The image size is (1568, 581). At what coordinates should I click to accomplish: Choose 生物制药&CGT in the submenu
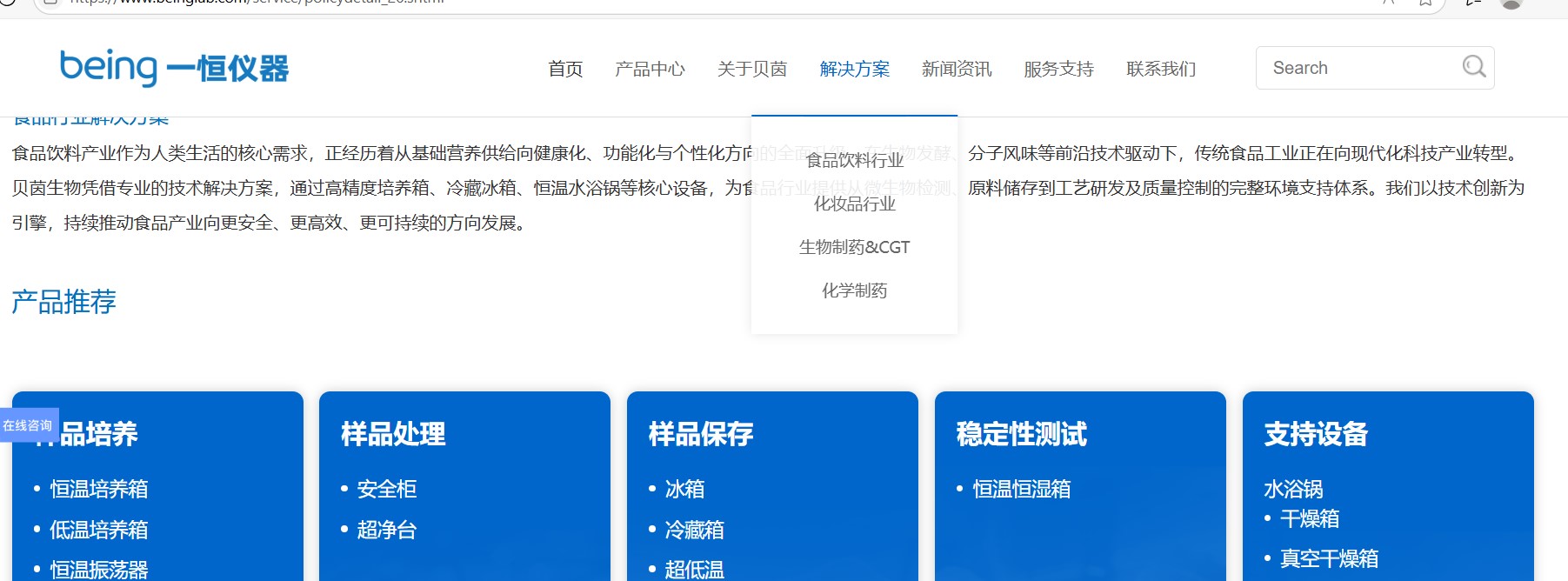[x=854, y=247]
